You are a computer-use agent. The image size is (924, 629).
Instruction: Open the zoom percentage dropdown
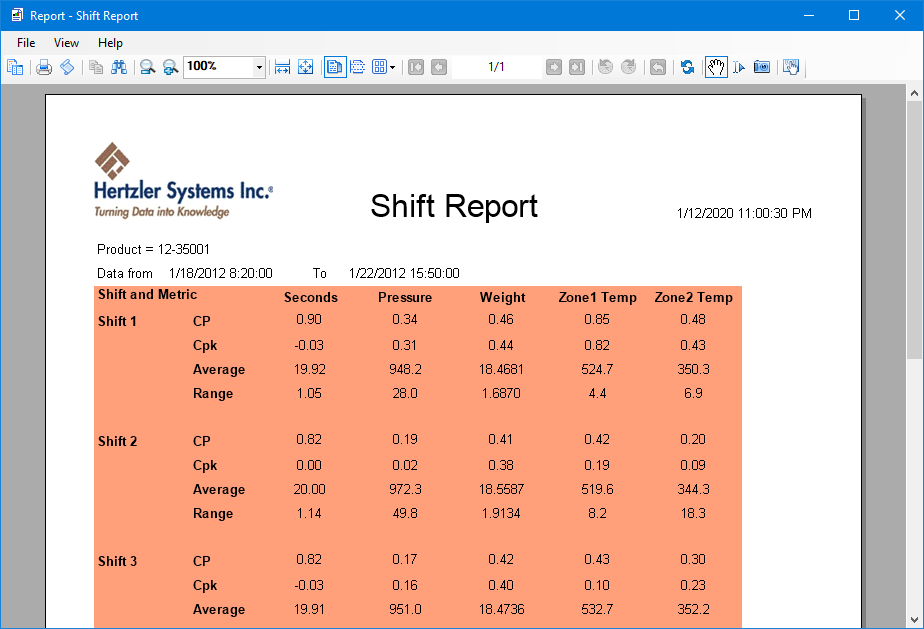point(260,67)
